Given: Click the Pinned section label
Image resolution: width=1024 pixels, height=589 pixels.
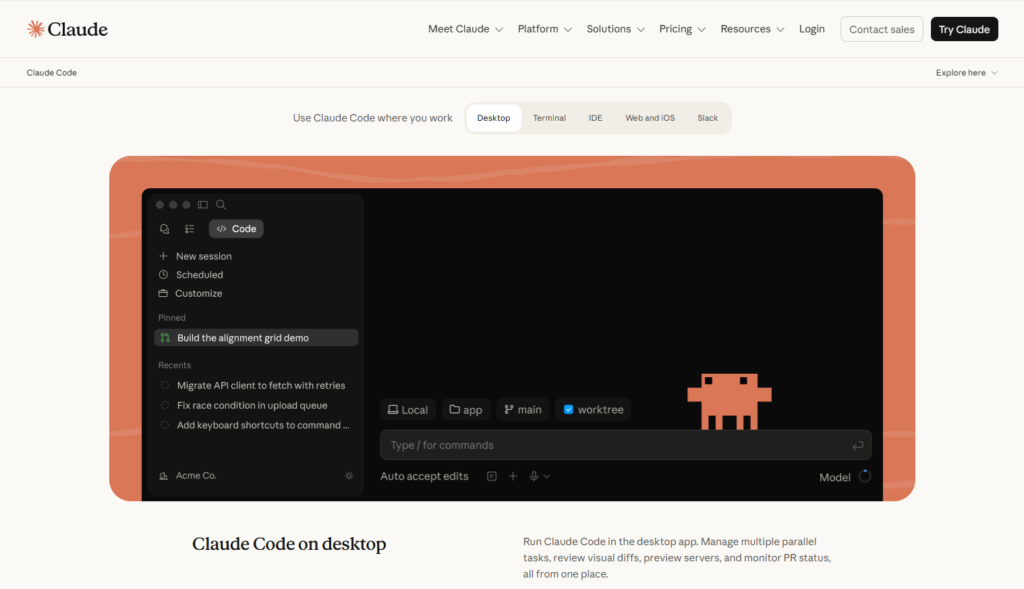Looking at the screenshot, I should point(172,317).
